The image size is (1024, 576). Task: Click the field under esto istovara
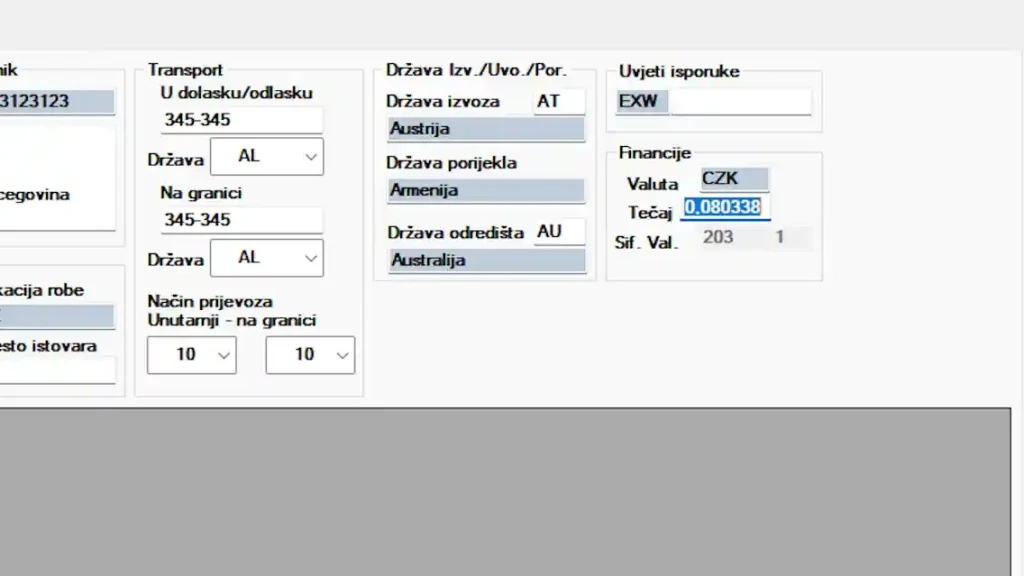click(57, 370)
